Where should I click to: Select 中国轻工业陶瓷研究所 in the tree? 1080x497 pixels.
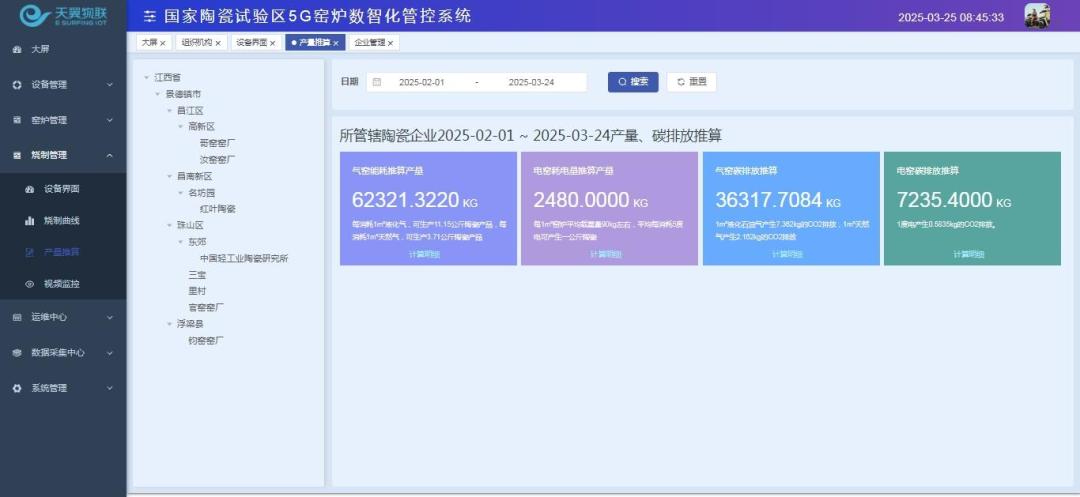(x=244, y=258)
